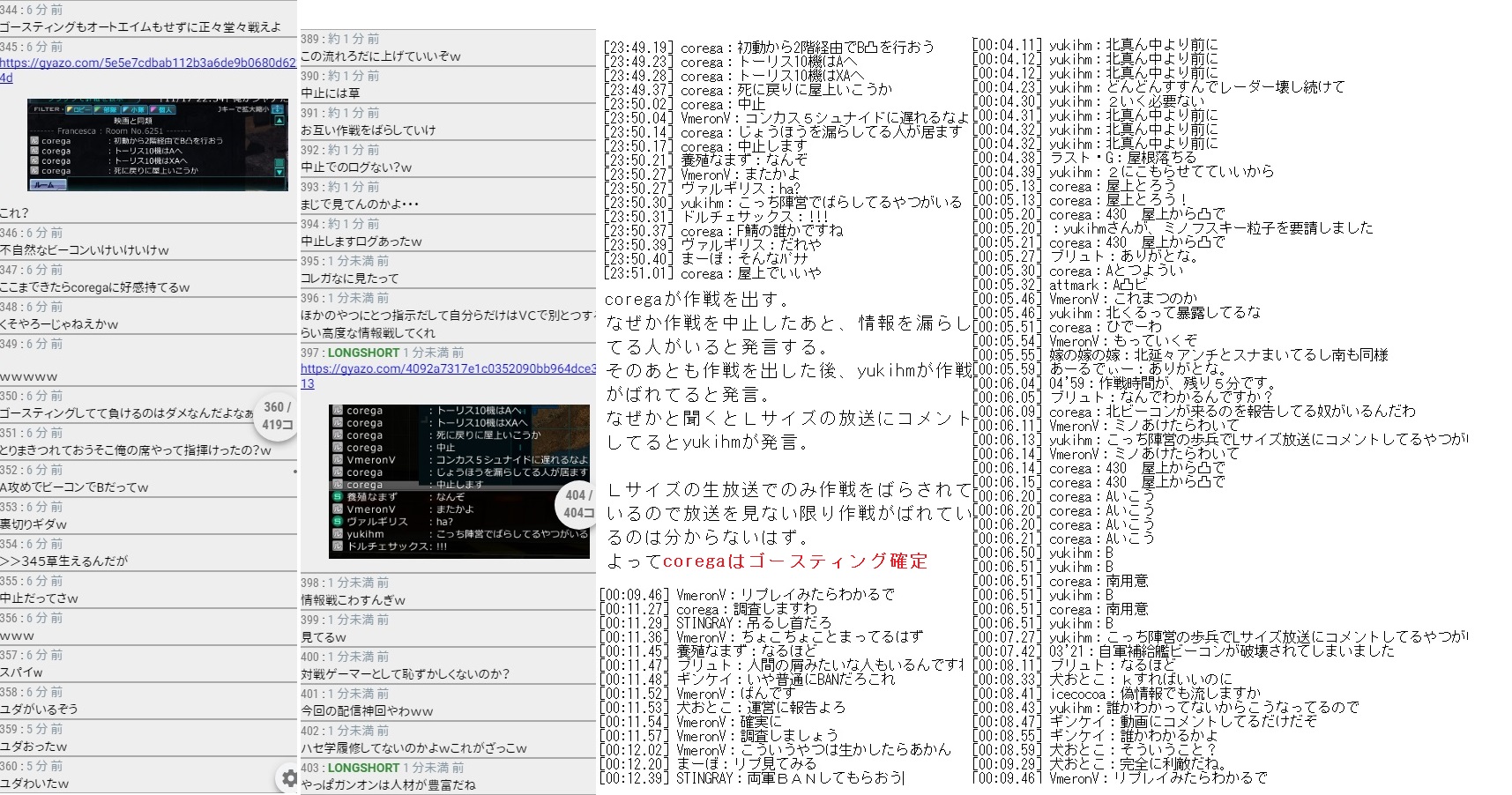Image resolution: width=1512 pixels, height=795 pixels.
Task: Toggle the 部隊 filter in embedded chat
Action: pyautogui.click(x=108, y=110)
